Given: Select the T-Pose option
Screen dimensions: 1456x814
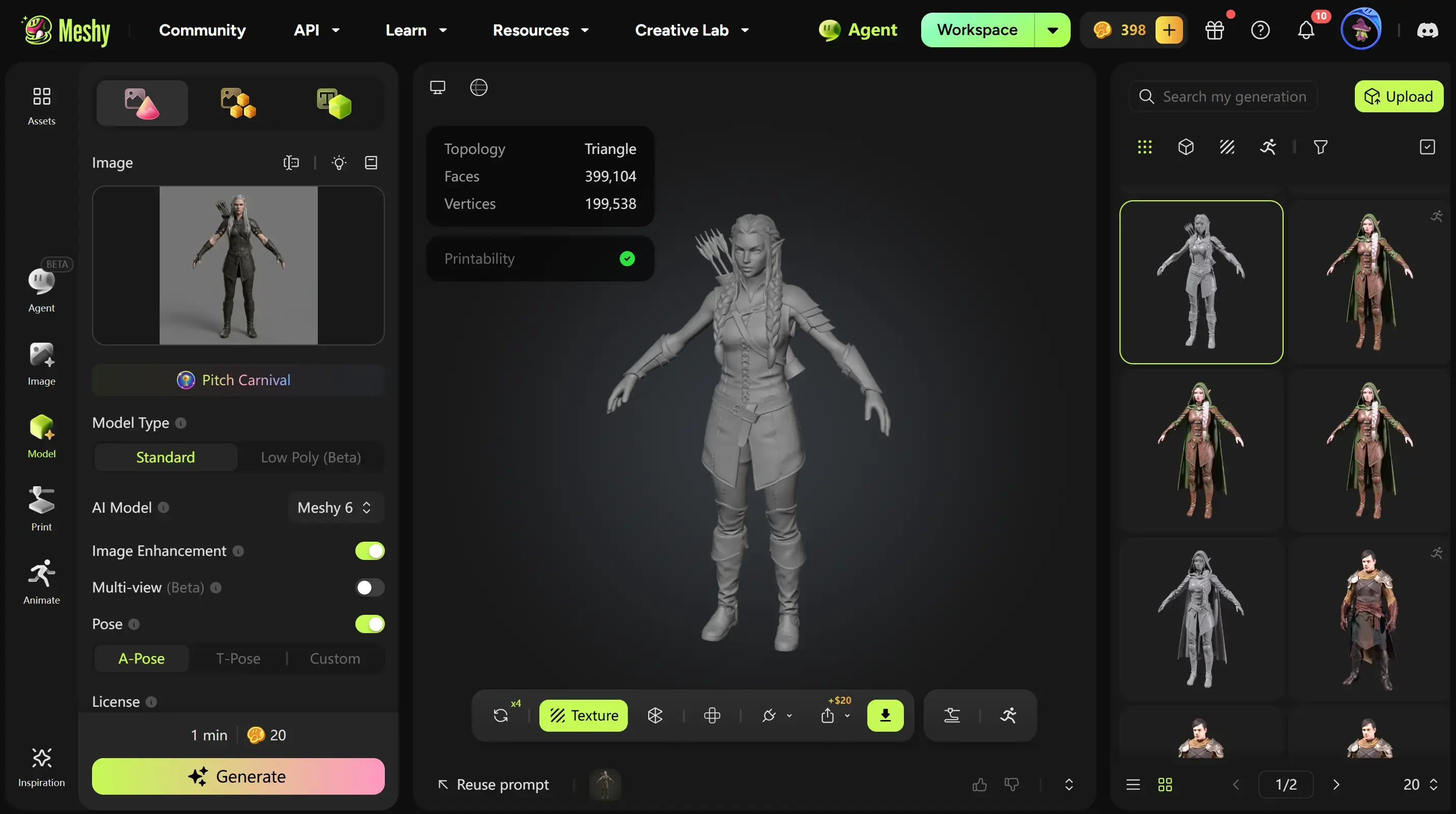Looking at the screenshot, I should point(238,658).
